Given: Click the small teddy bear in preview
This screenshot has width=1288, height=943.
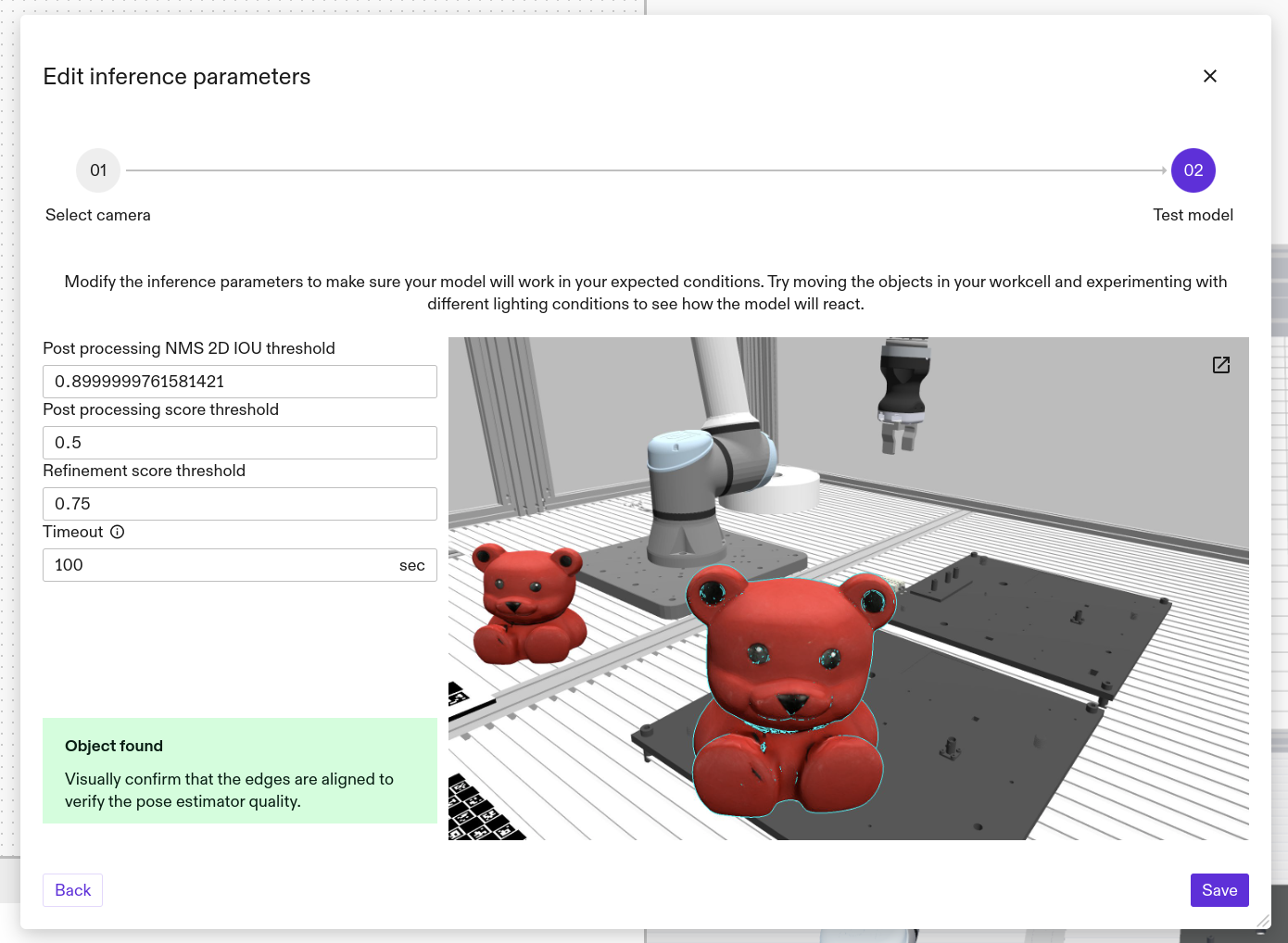Looking at the screenshot, I should point(528,607).
